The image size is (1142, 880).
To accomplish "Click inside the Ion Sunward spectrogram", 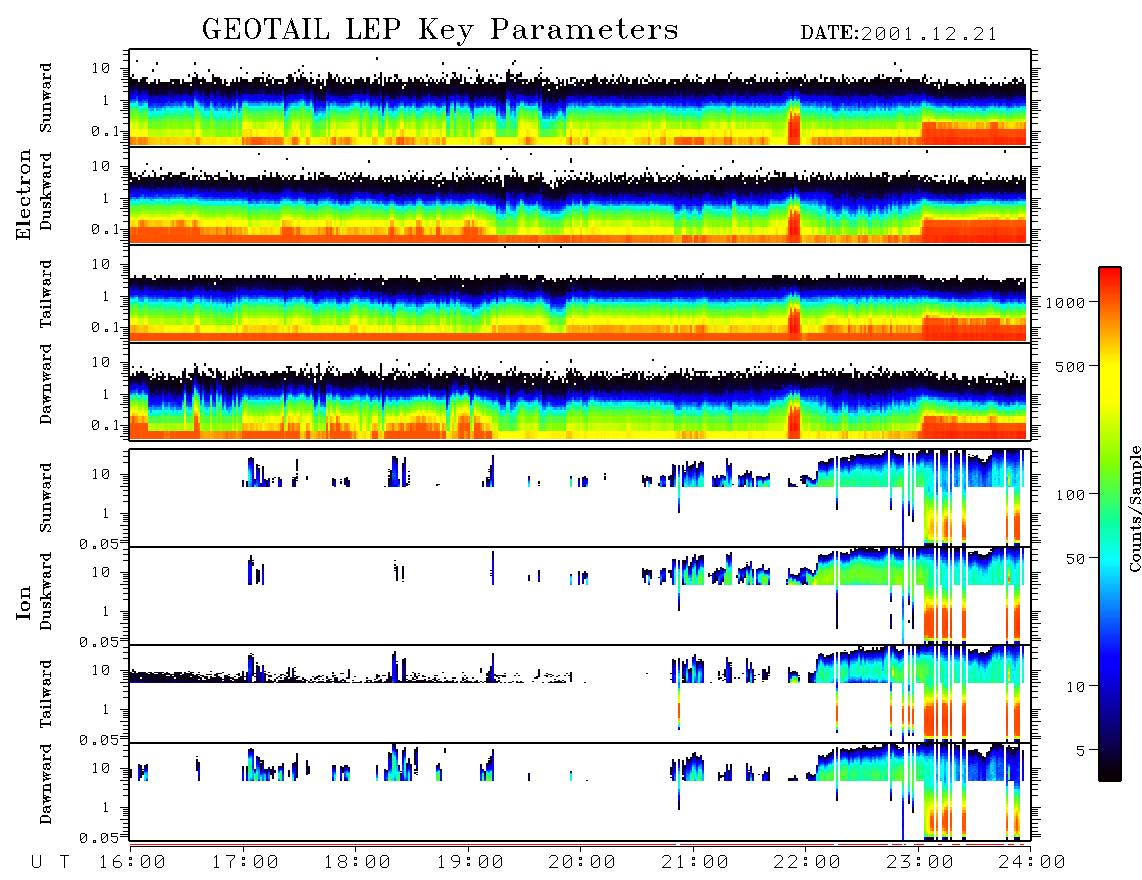I will pos(580,498).
